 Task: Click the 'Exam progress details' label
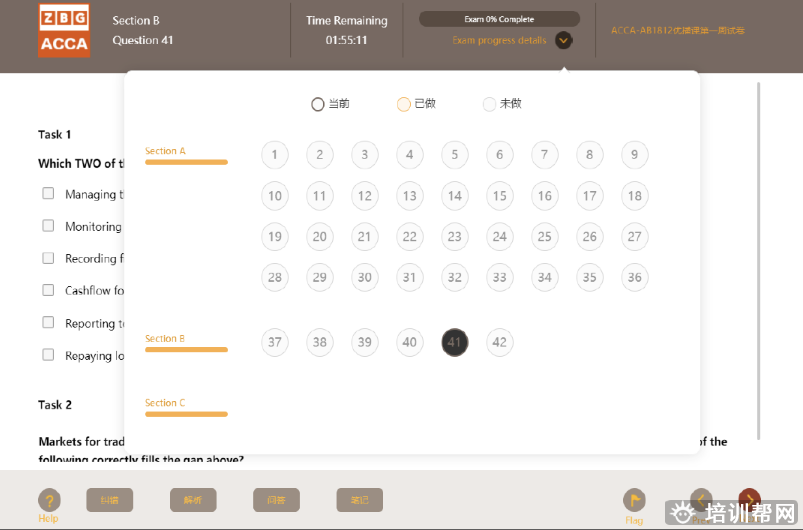(499, 41)
